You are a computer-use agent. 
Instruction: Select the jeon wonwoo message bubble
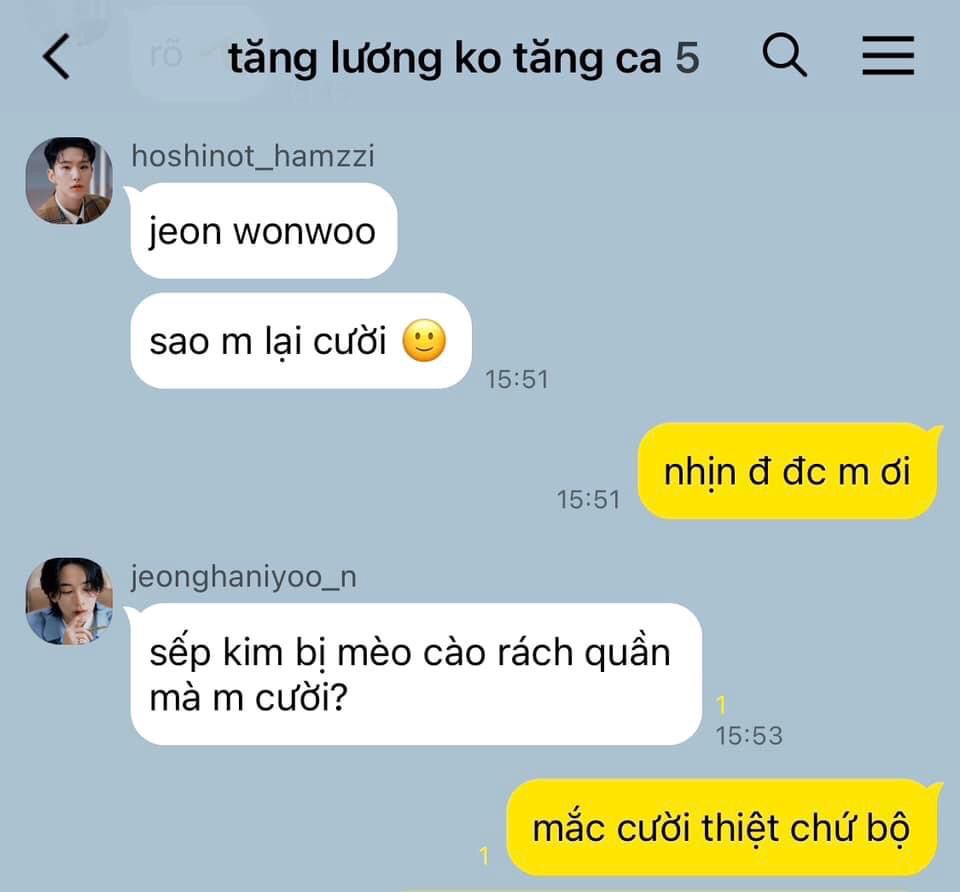click(x=264, y=231)
